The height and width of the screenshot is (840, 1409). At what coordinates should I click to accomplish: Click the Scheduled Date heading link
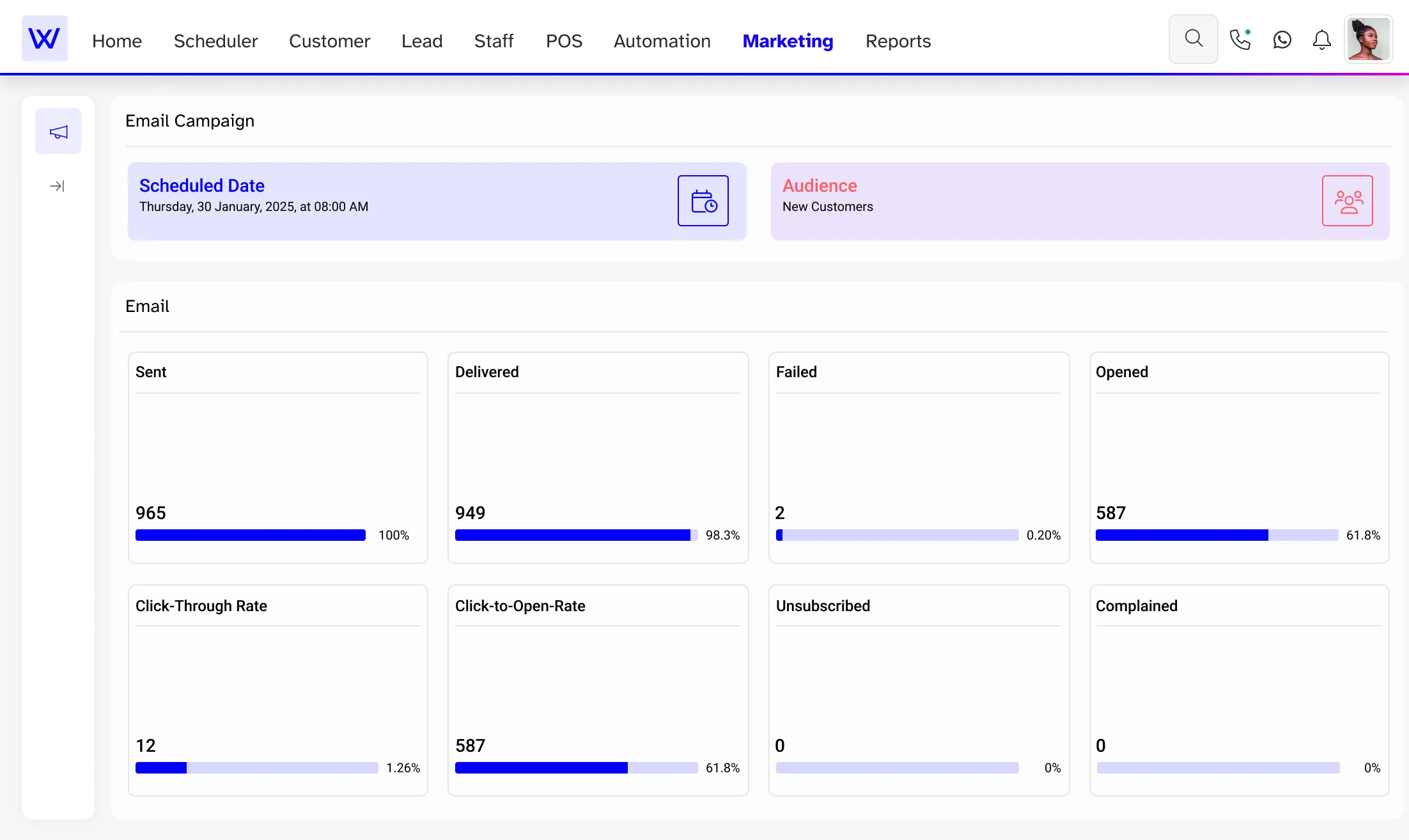coord(201,185)
